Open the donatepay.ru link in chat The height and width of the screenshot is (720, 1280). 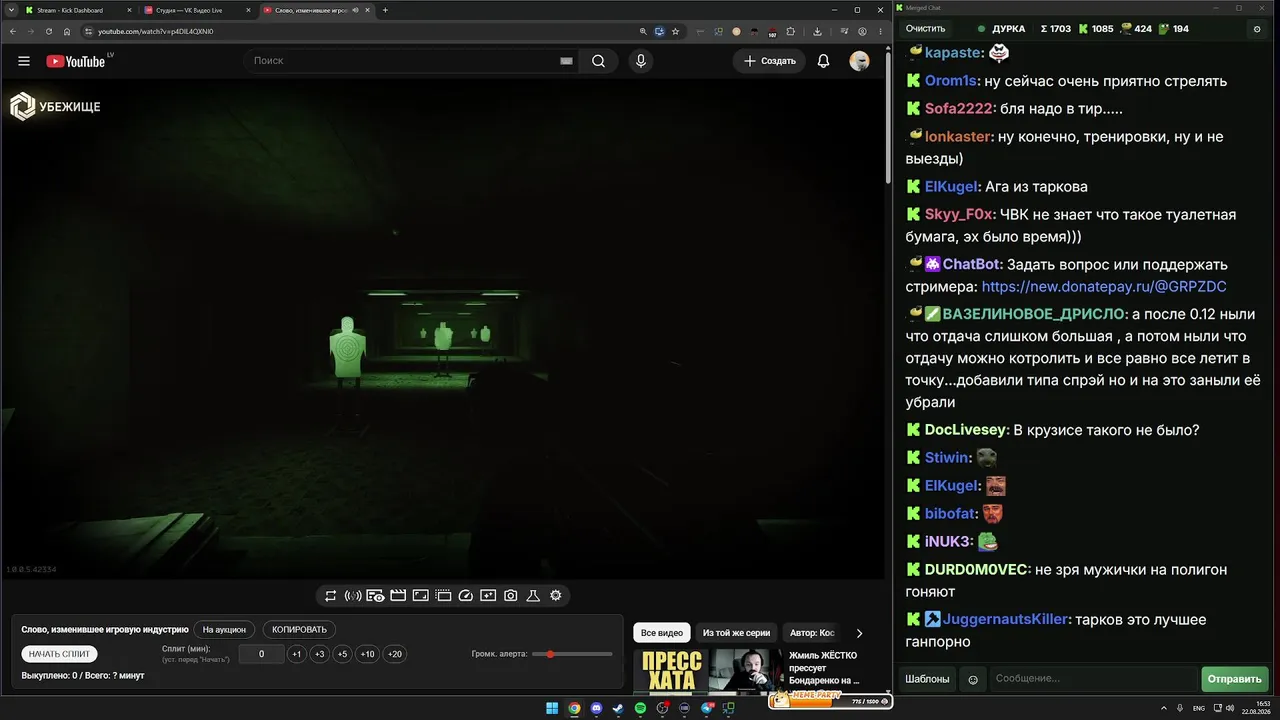coord(1104,286)
